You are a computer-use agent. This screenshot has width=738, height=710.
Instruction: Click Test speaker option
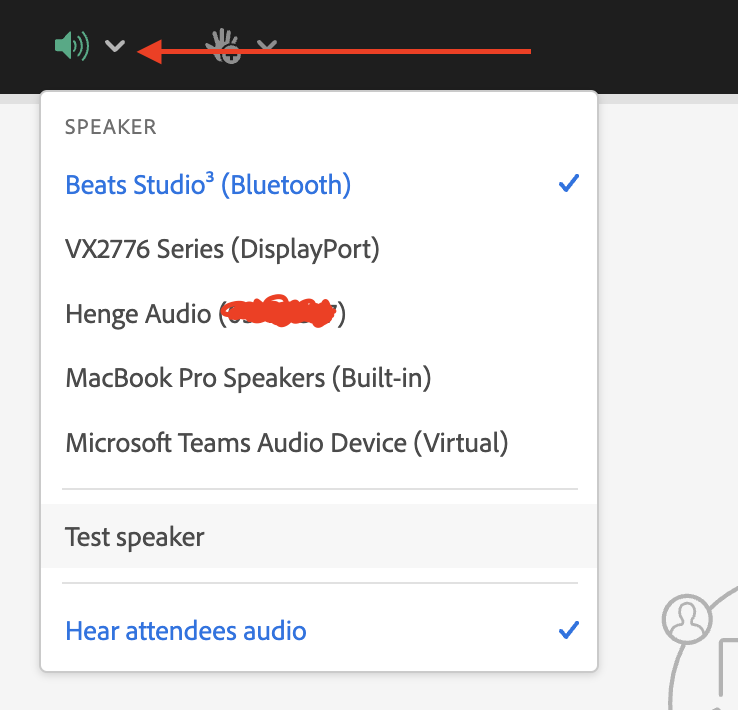click(x=319, y=536)
